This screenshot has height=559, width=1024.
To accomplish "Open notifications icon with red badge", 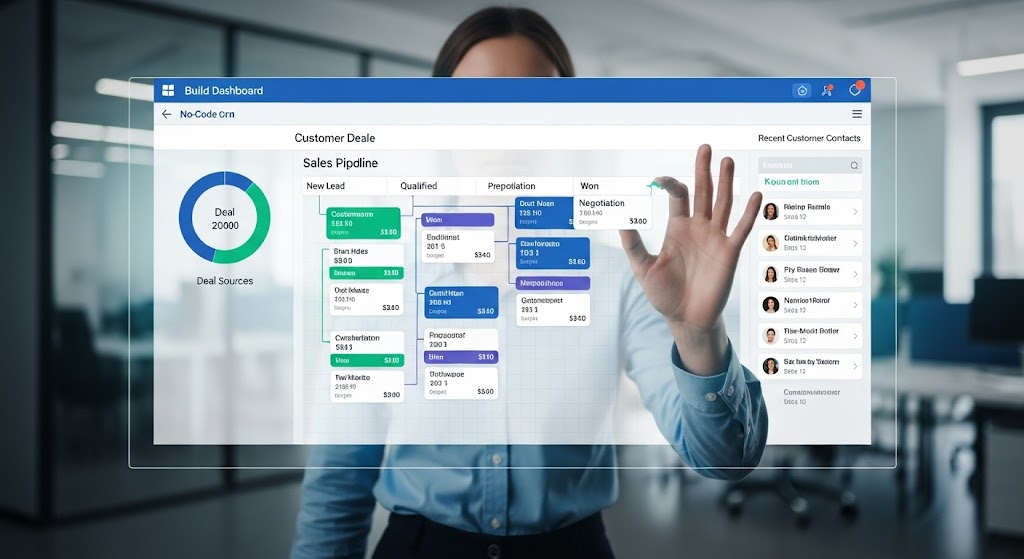I will [856, 89].
